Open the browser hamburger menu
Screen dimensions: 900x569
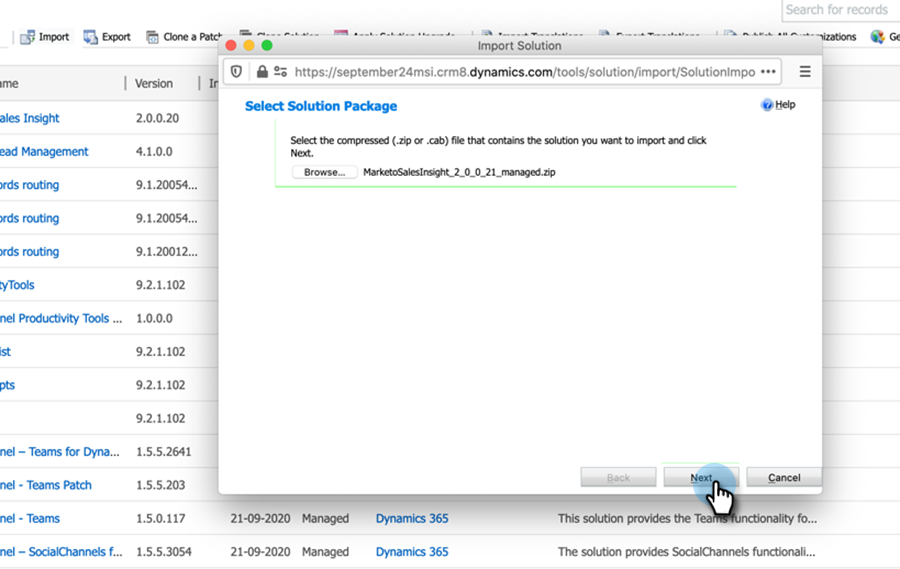pyautogui.click(x=805, y=72)
